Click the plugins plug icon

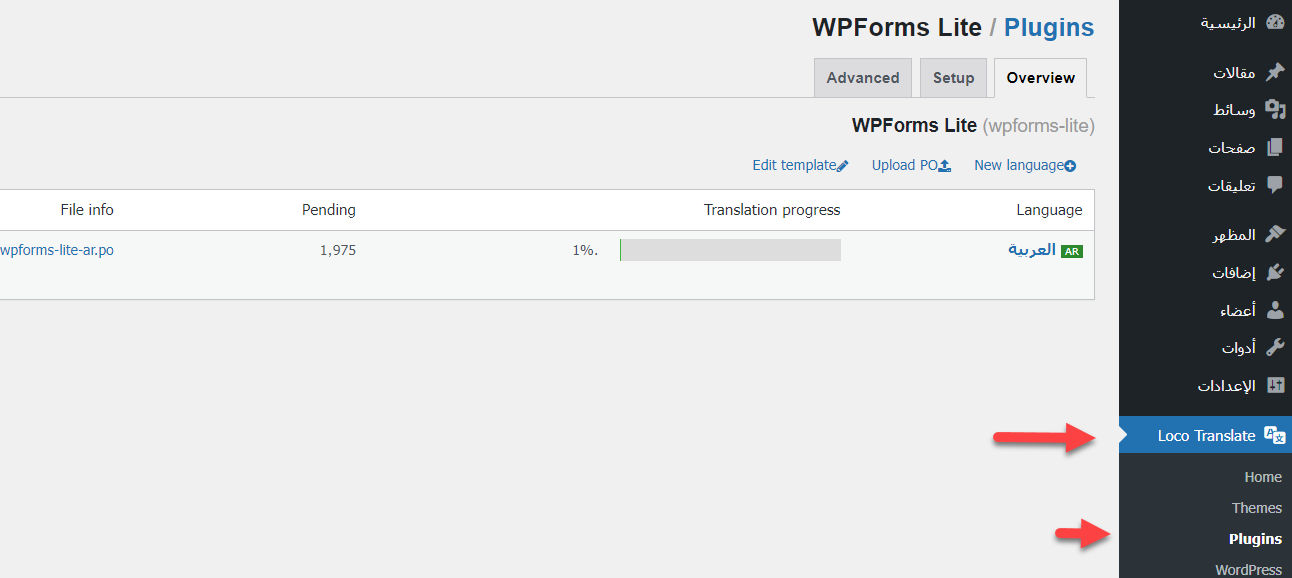click(x=1274, y=272)
